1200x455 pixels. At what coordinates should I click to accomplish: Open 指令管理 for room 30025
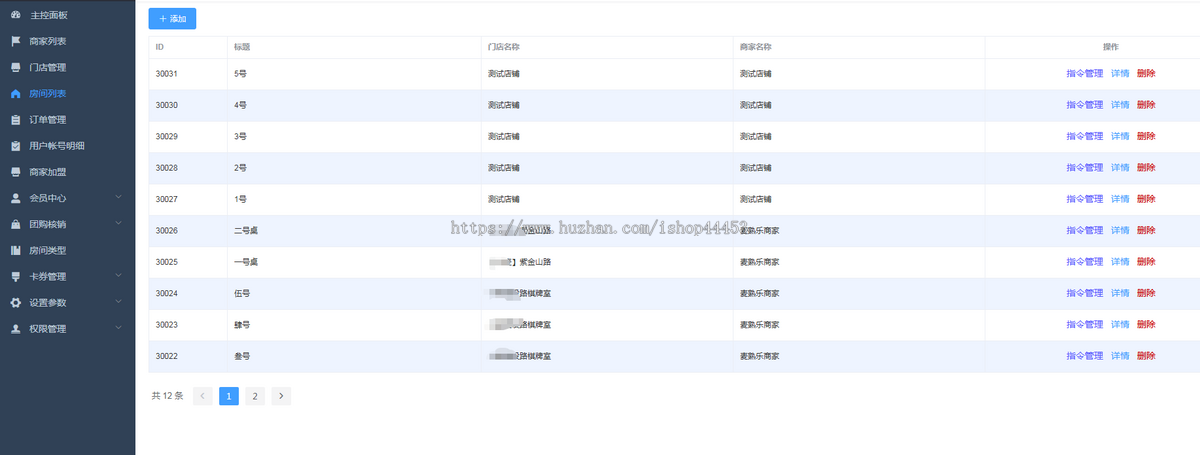coord(1084,262)
